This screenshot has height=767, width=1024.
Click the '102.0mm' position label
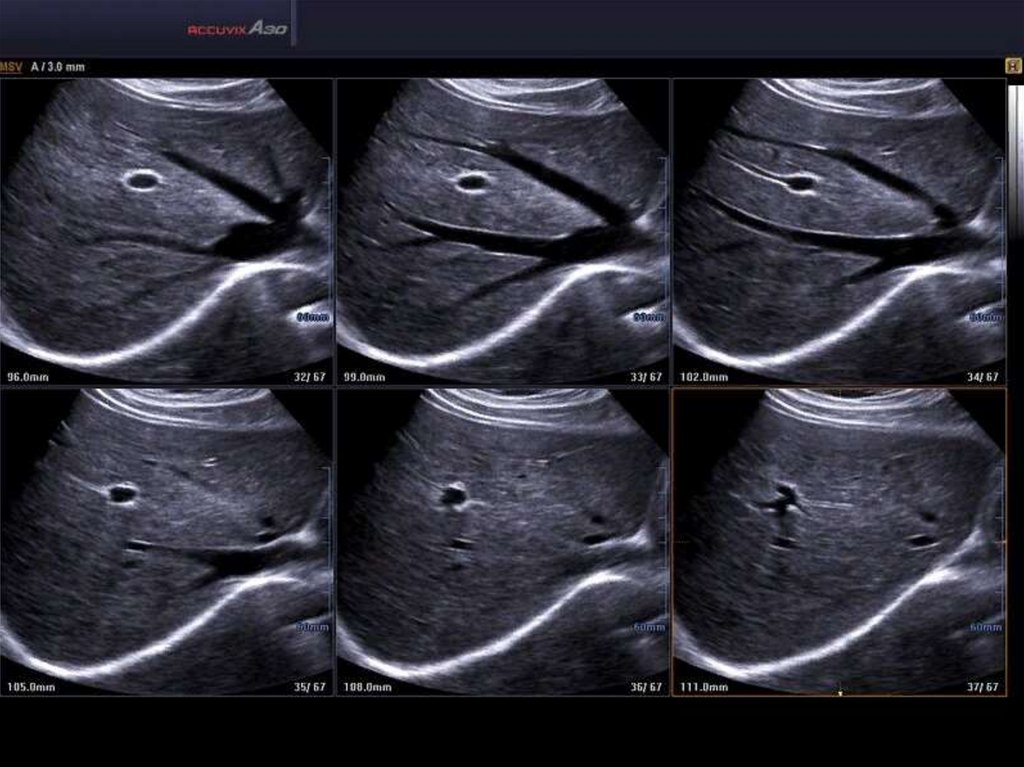tap(703, 377)
